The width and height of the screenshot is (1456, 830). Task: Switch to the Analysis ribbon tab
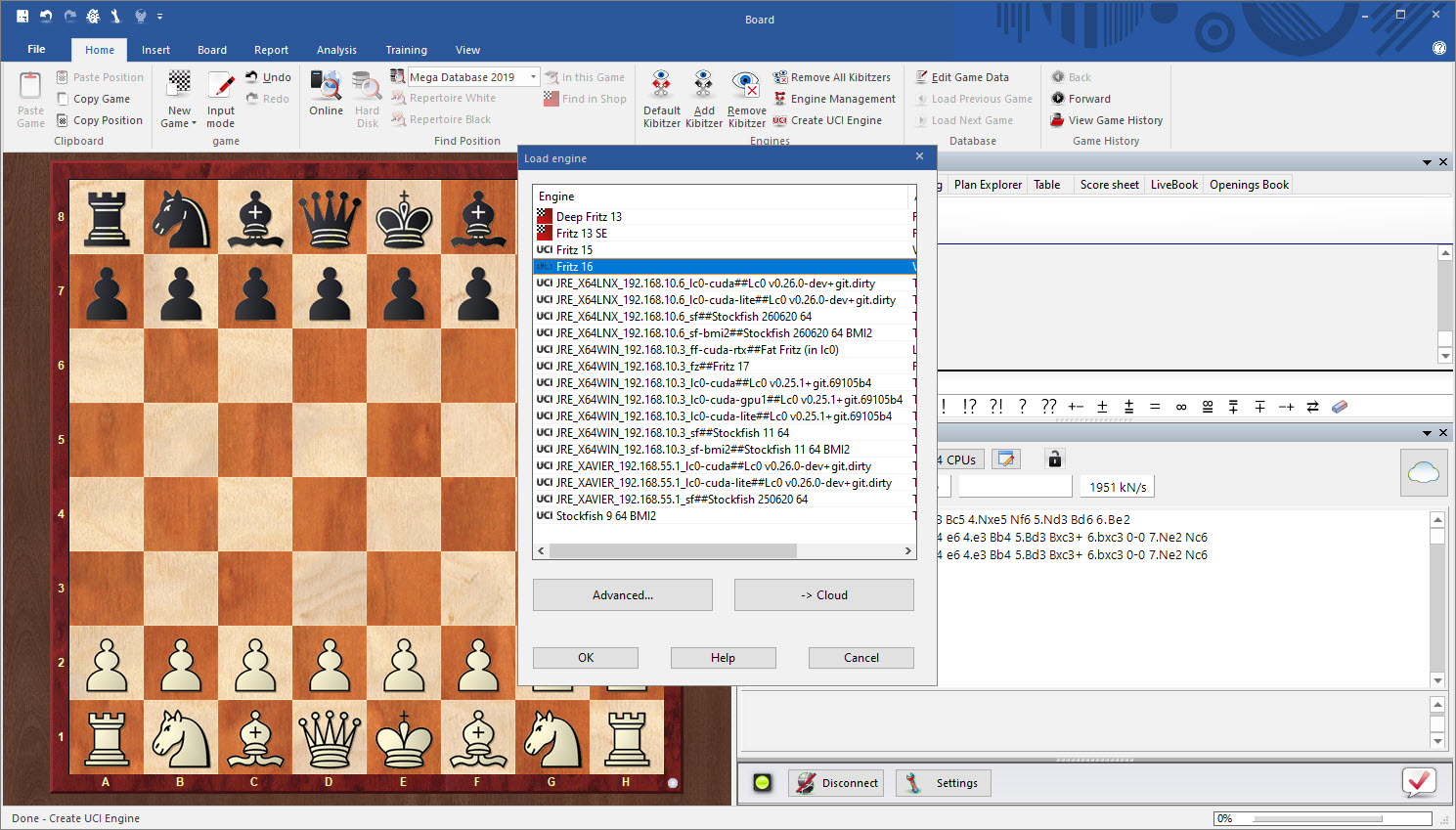click(x=336, y=50)
